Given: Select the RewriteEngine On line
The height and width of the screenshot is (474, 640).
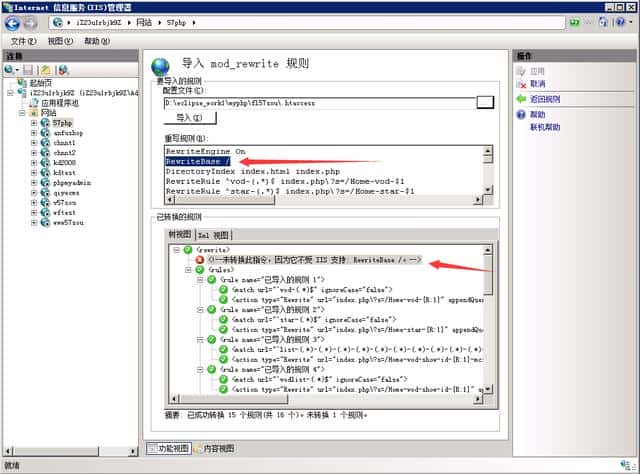Looking at the screenshot, I should 205,151.
